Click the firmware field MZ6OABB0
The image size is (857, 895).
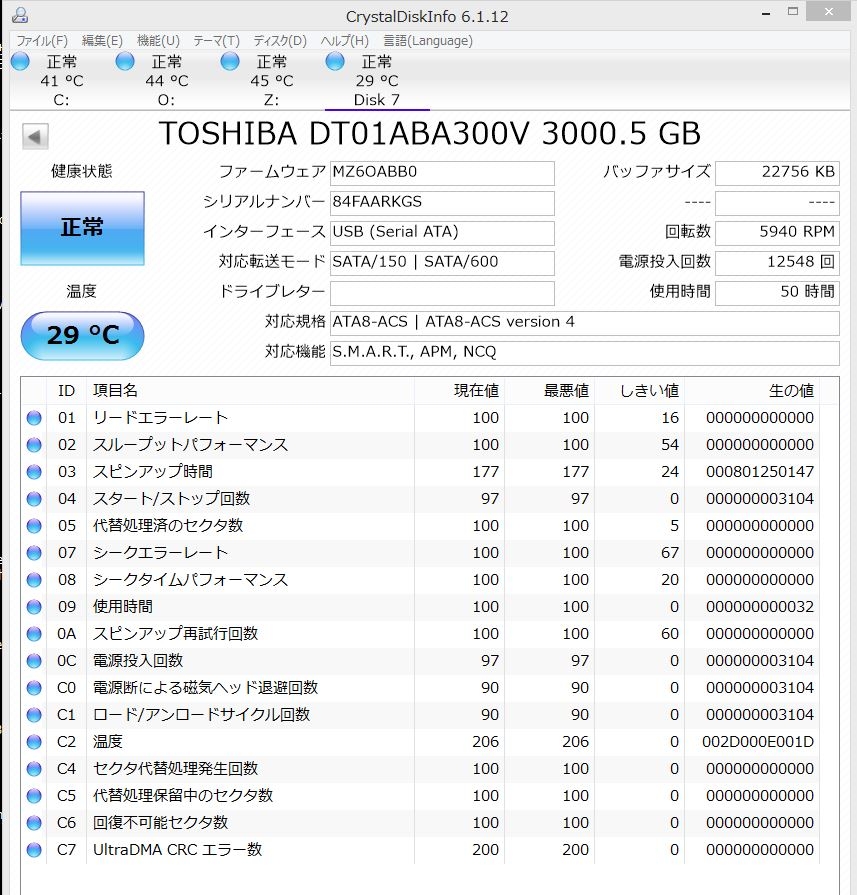(442, 173)
